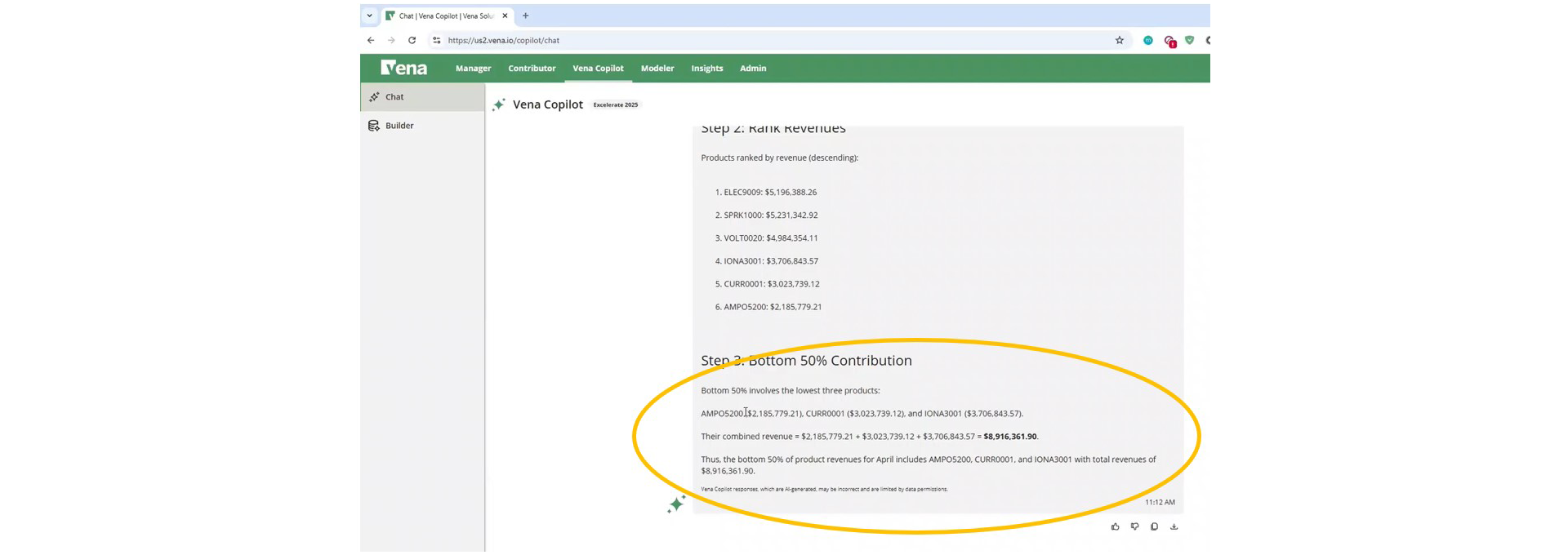This screenshot has width=1568, height=555.
Task: Select the Vena Copilot navigation tab
Action: (x=598, y=69)
